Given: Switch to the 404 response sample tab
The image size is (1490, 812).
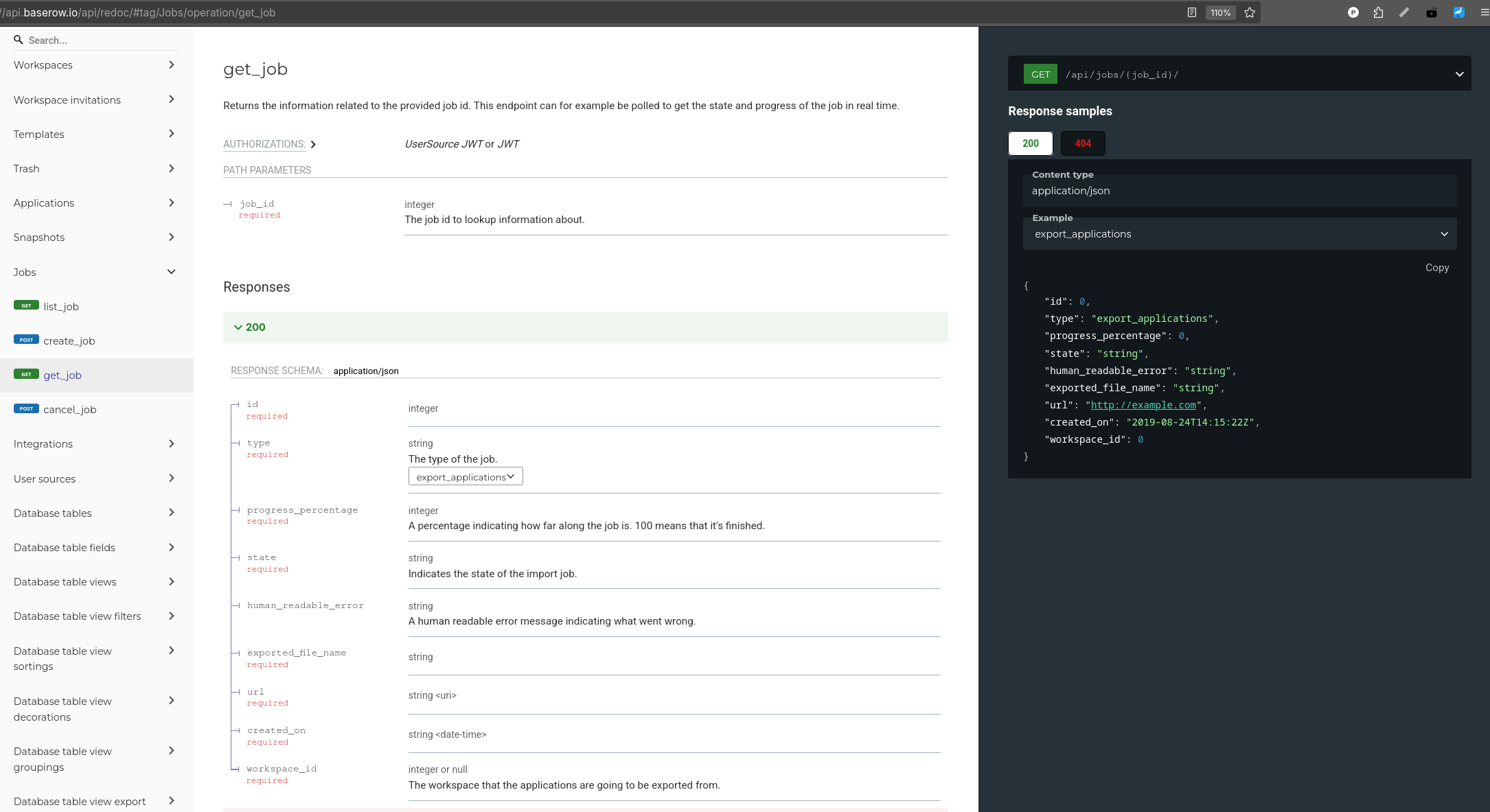Looking at the screenshot, I should tap(1083, 143).
